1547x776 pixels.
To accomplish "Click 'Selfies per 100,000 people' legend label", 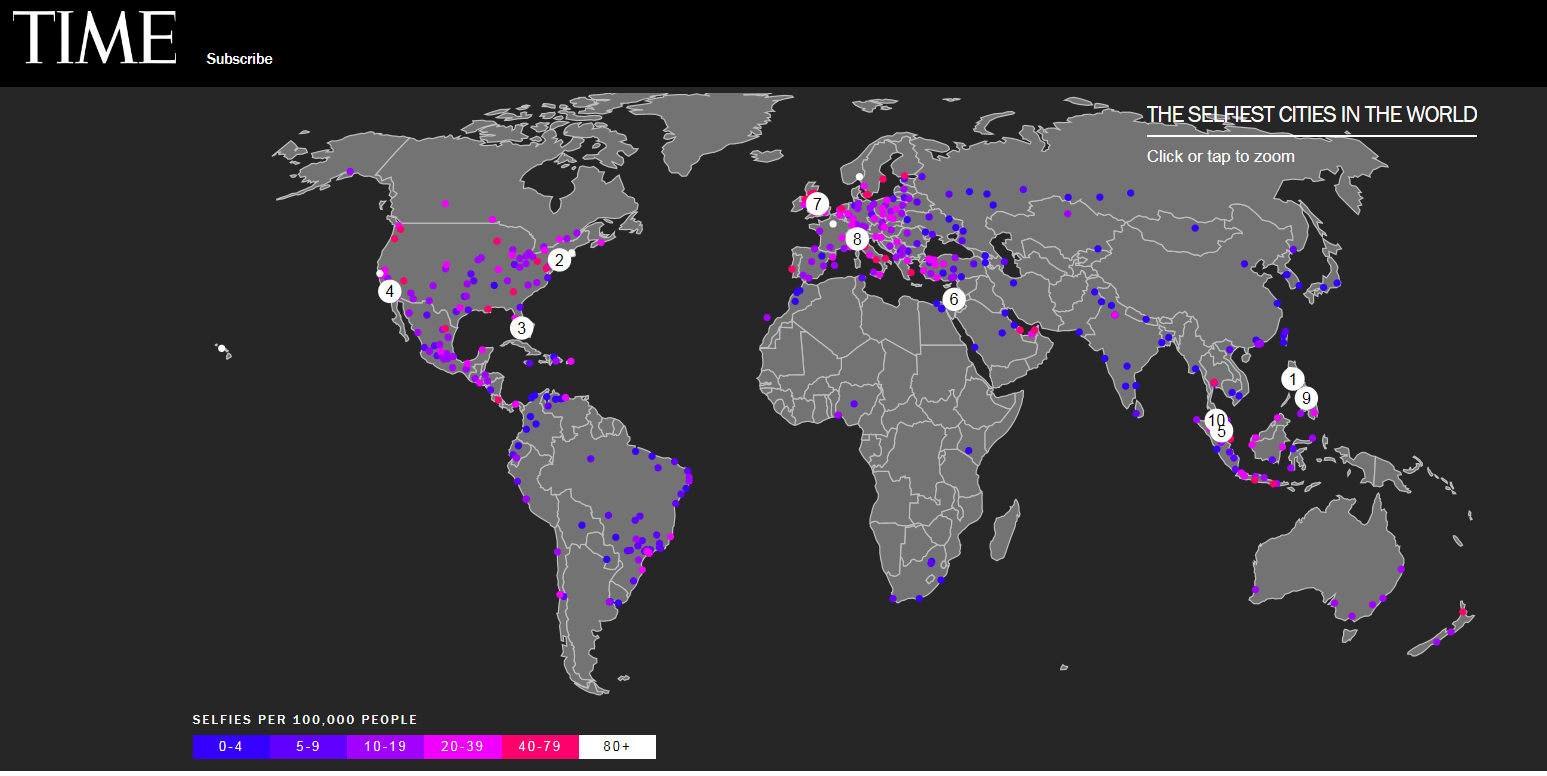I will click(305, 720).
